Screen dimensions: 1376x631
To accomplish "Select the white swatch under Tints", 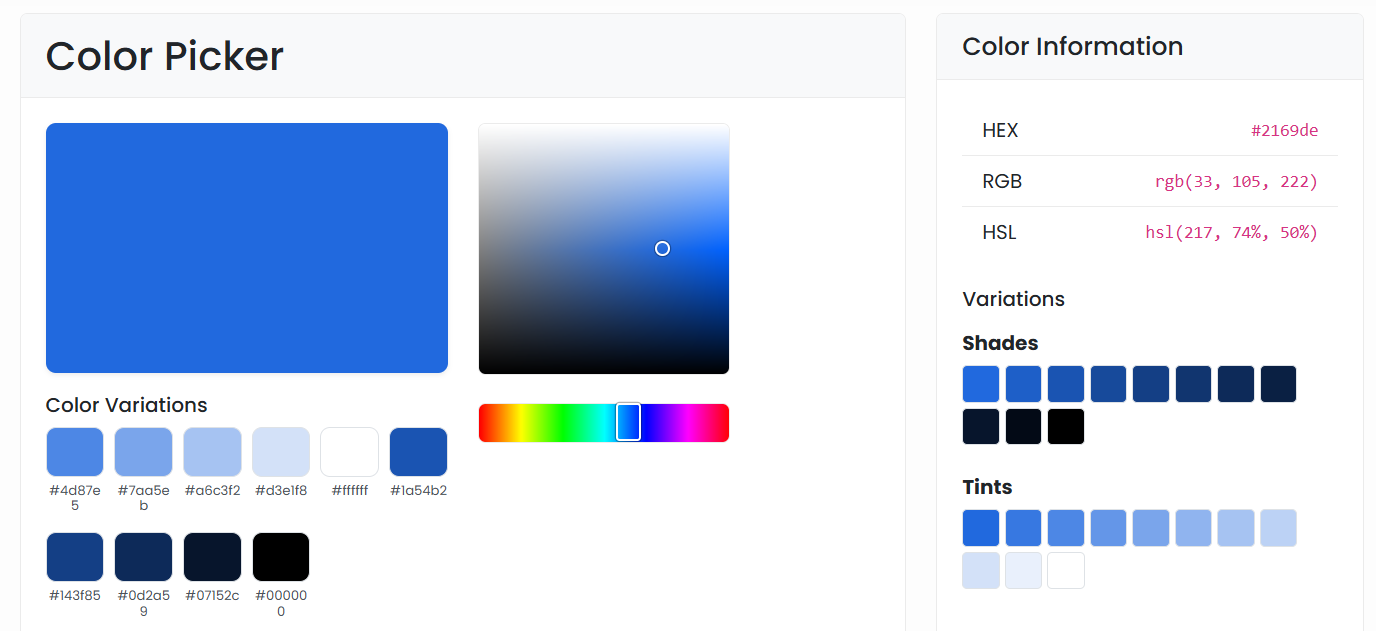I will 1066,570.
